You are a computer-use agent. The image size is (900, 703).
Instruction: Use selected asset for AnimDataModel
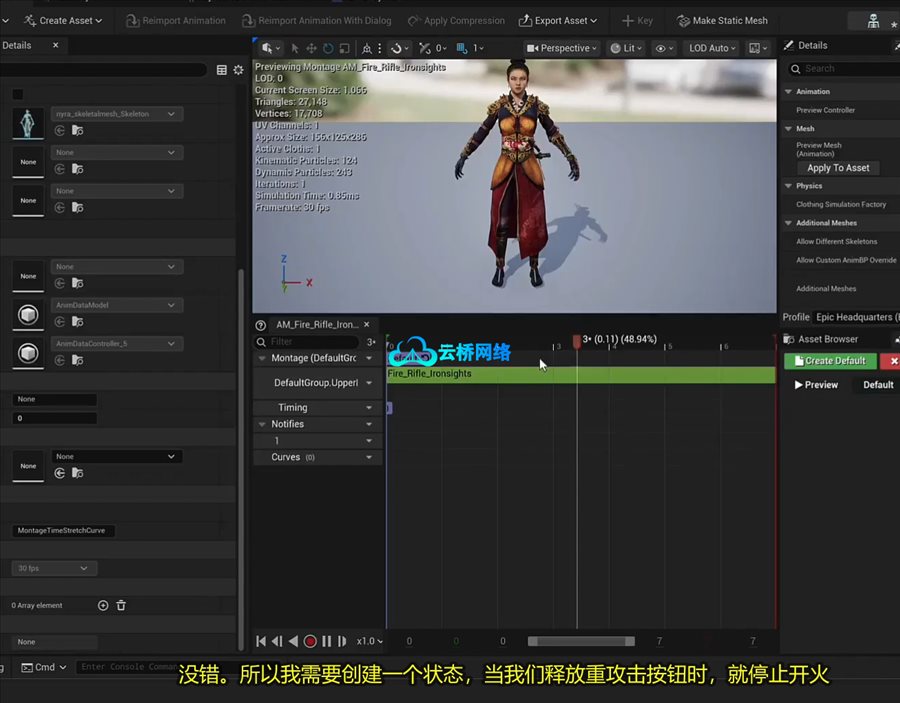click(x=60, y=322)
